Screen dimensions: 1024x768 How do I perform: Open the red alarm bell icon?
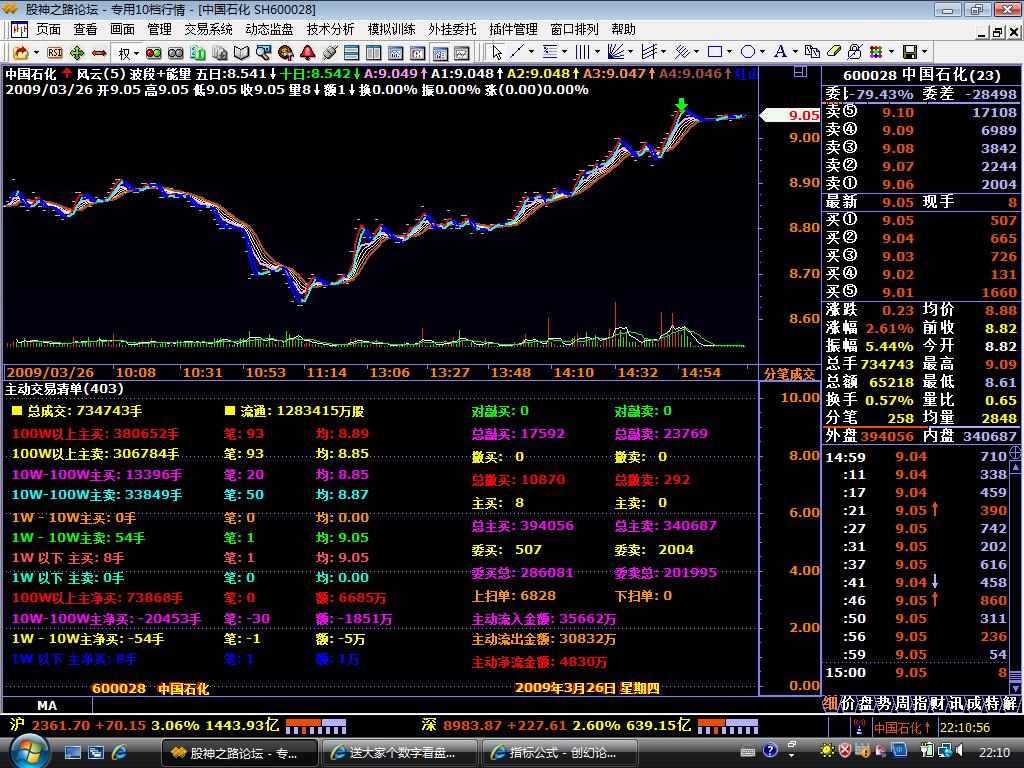308,52
